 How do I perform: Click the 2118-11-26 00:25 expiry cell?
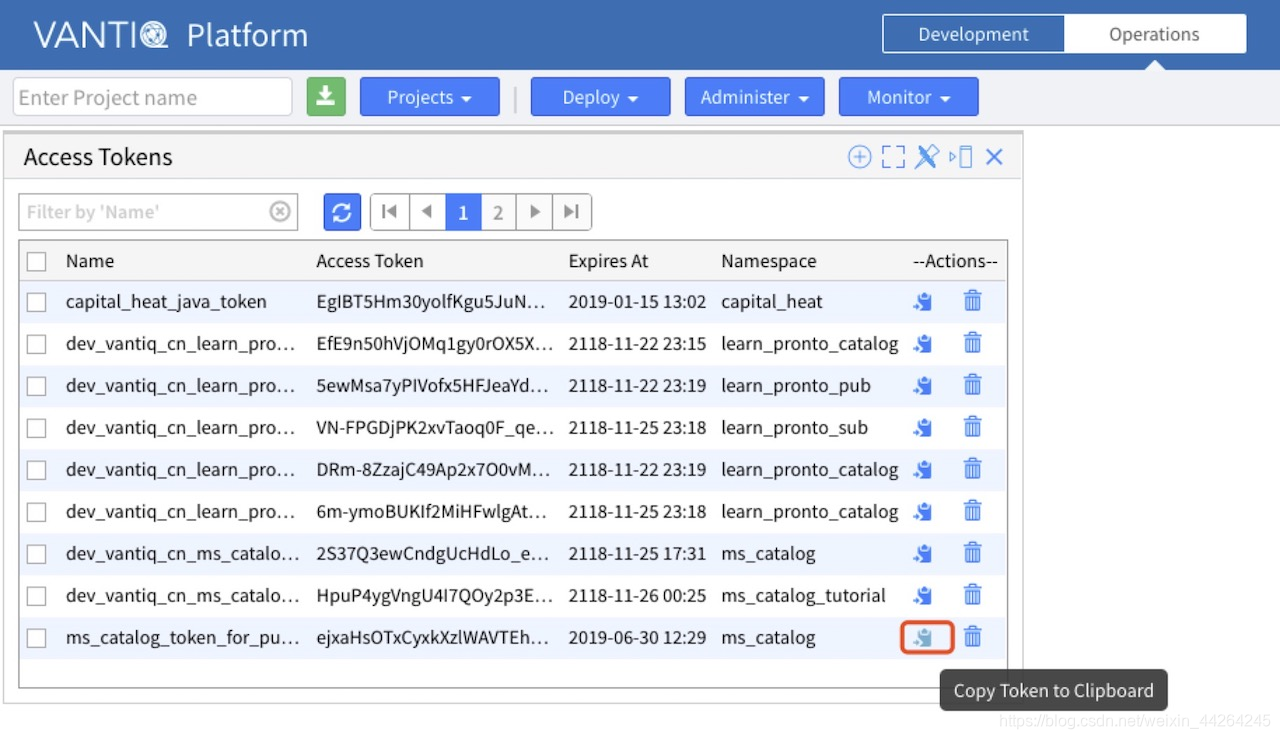pos(637,596)
